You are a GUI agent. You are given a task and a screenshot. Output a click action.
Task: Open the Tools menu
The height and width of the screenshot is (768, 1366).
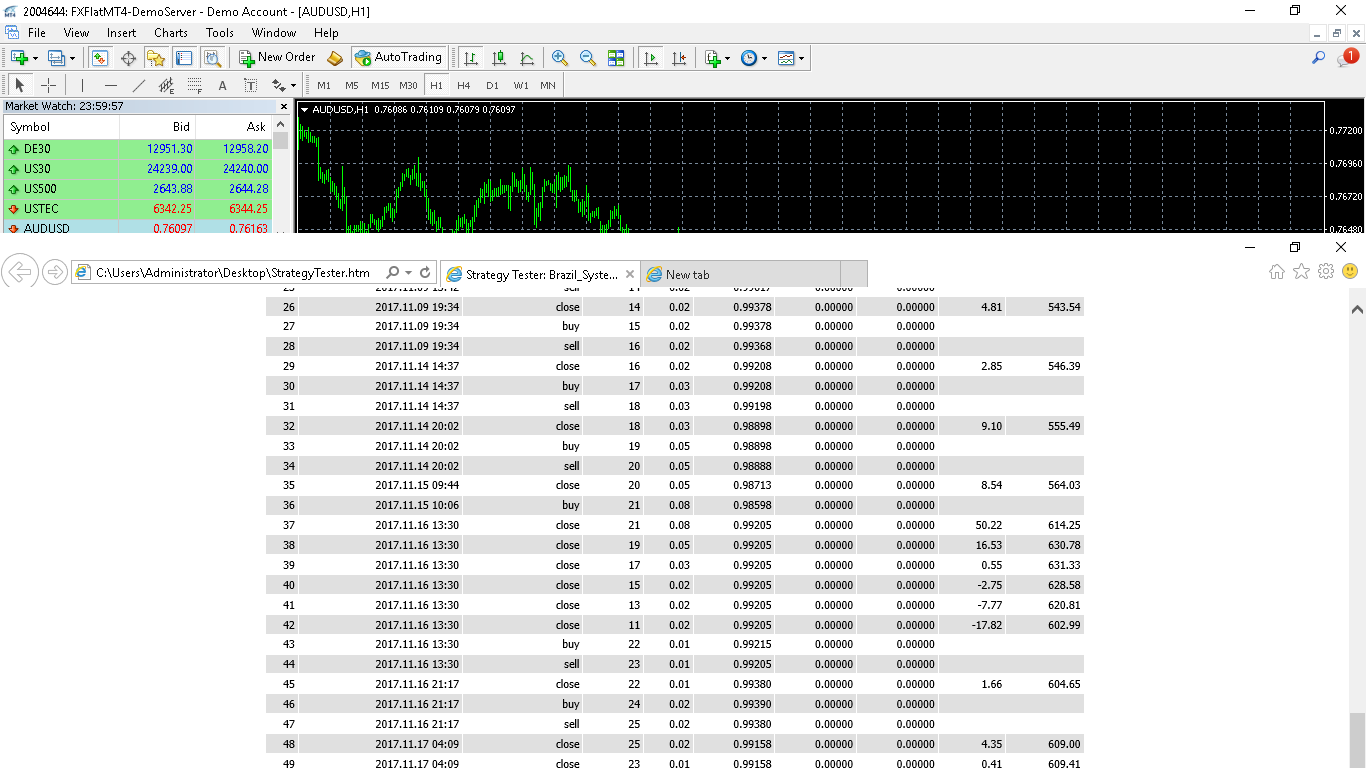tap(220, 33)
